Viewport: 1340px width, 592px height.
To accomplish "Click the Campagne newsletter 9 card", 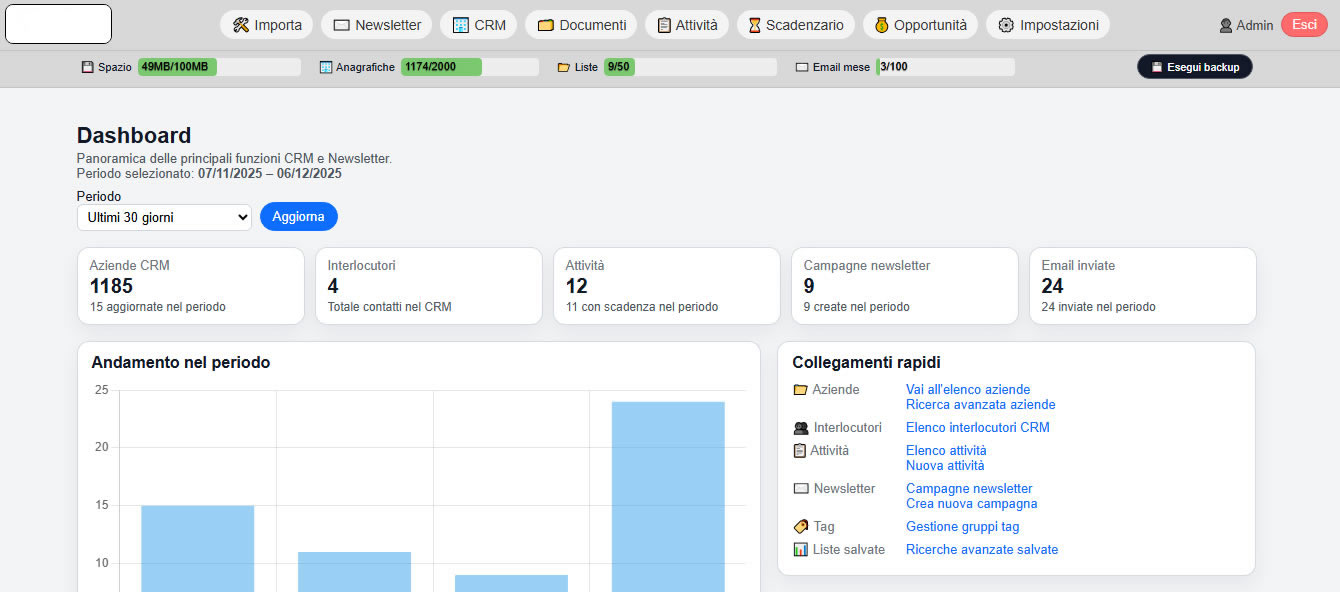I will click(x=905, y=286).
